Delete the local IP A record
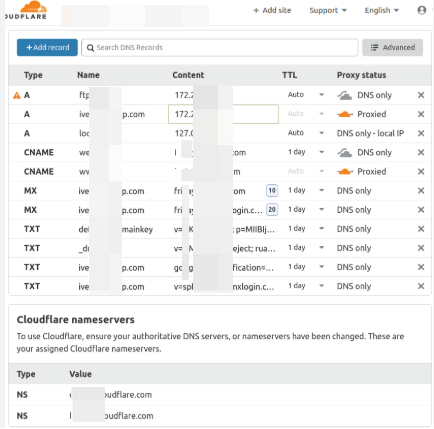This screenshot has height=429, width=434. 421,133
